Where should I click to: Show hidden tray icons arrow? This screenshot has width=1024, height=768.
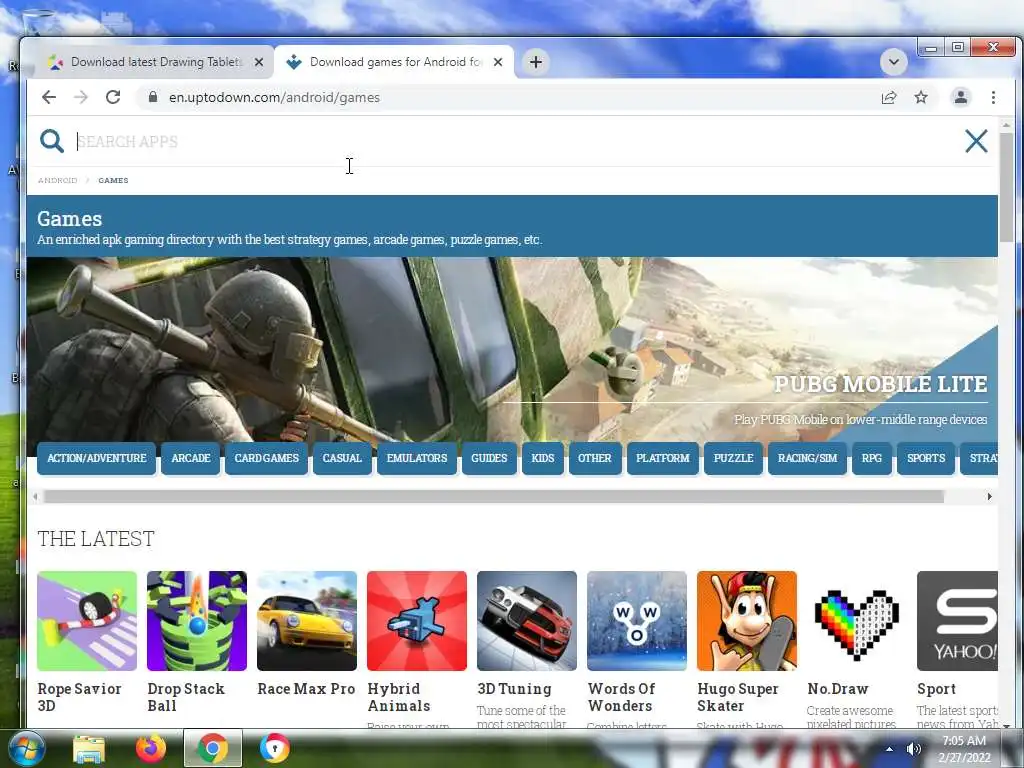click(x=889, y=749)
